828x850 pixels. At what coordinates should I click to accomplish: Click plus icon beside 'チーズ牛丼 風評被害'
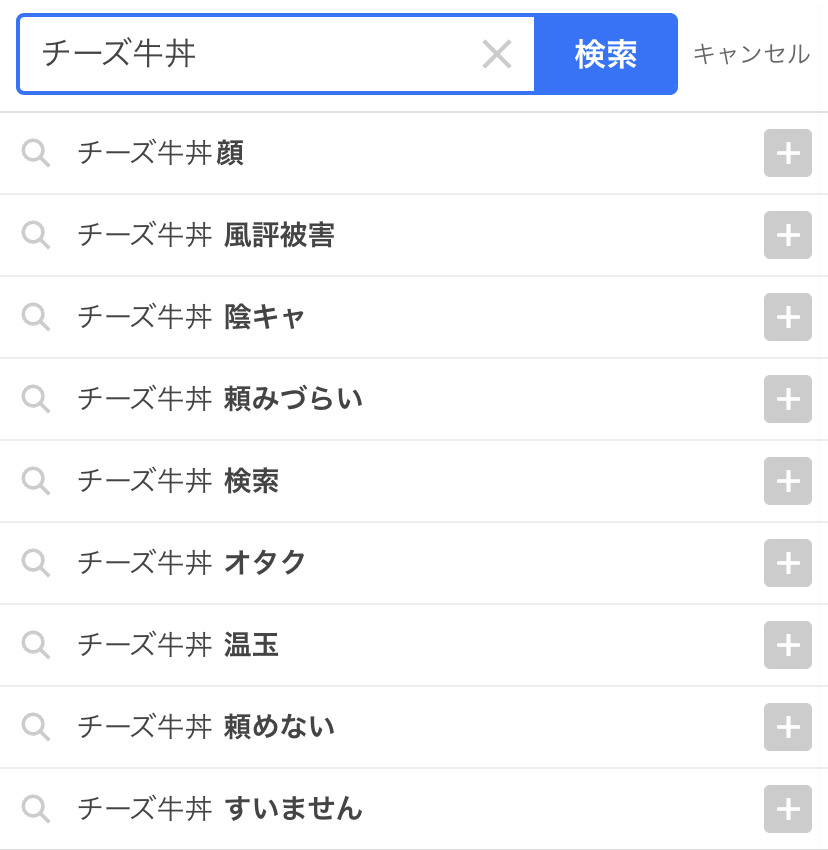[x=787, y=235]
